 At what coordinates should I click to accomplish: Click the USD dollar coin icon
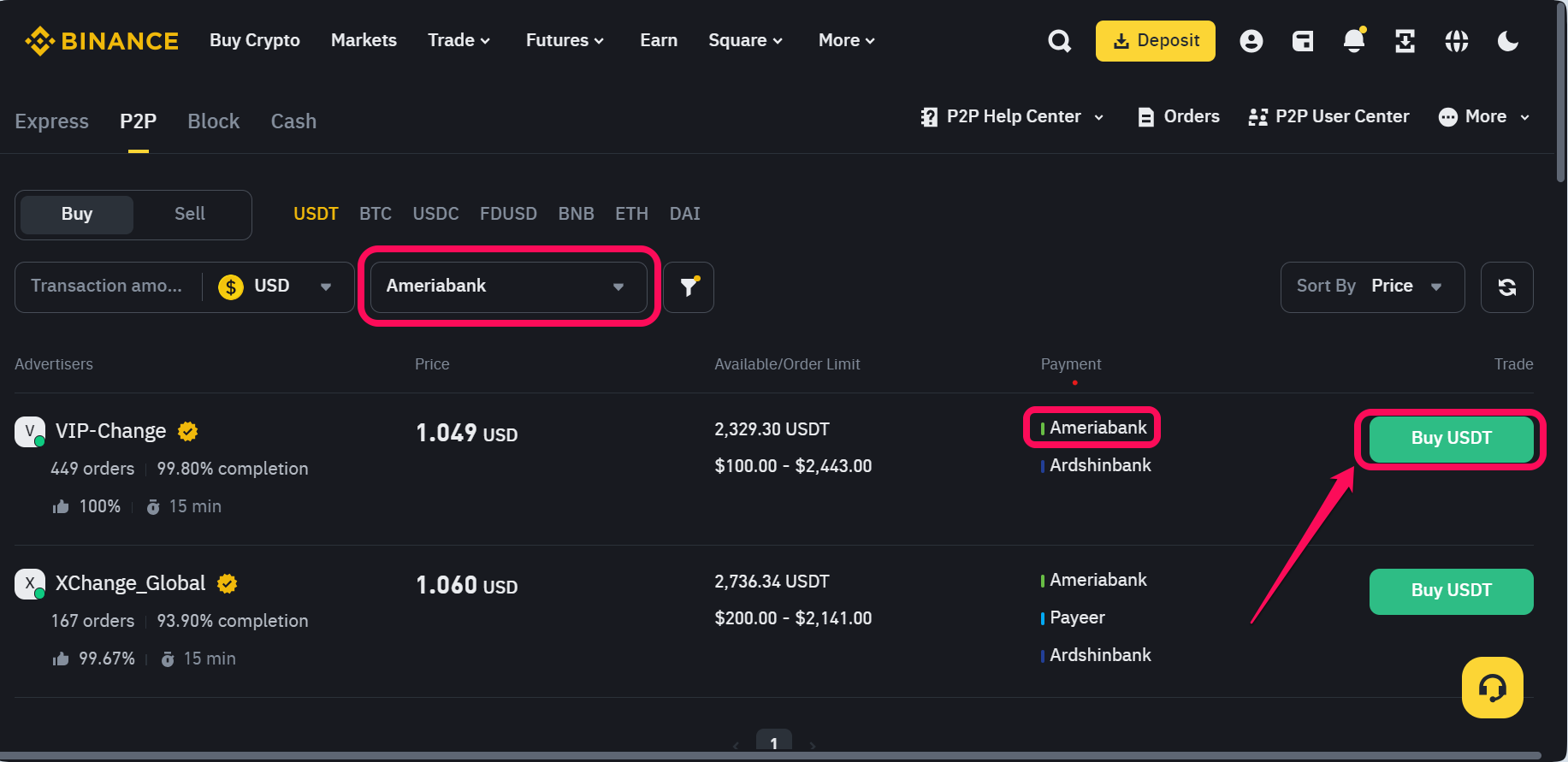click(231, 286)
